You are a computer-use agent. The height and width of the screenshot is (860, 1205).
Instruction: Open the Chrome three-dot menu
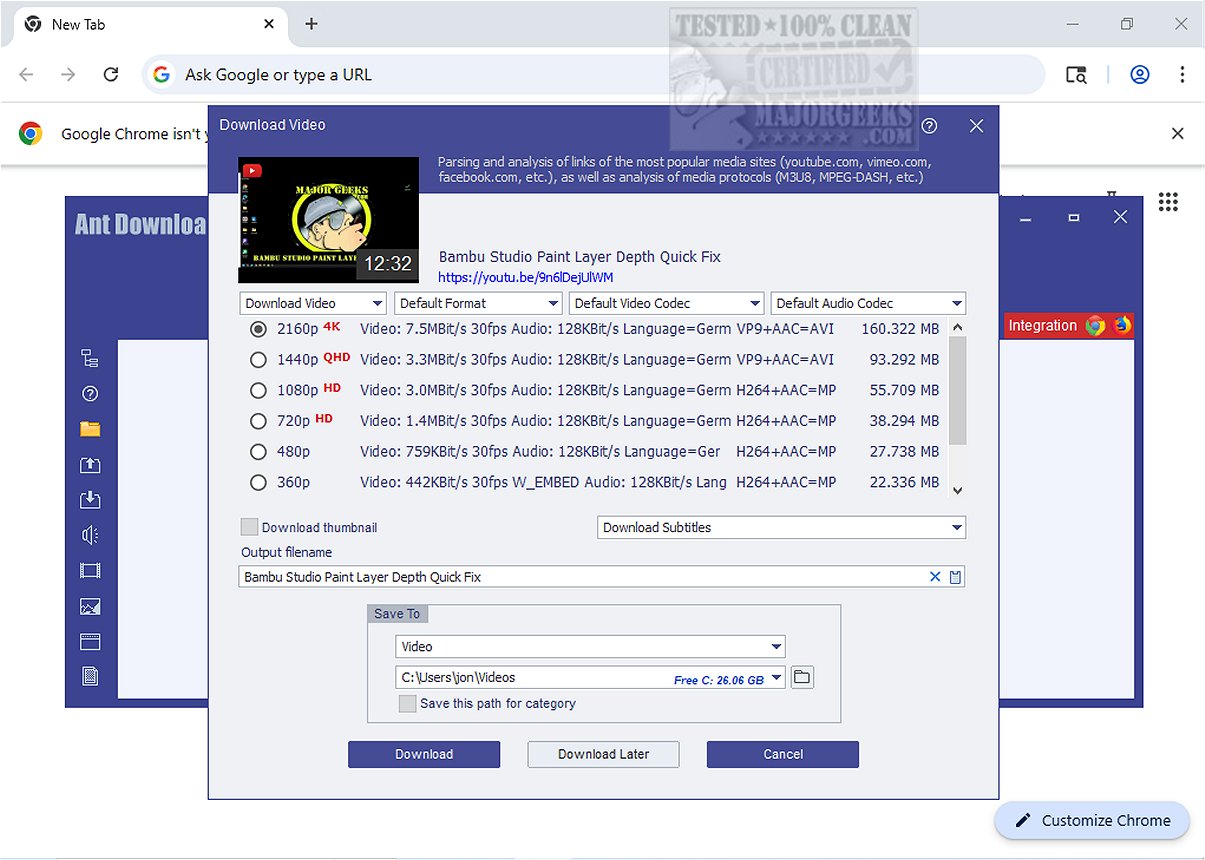click(x=1182, y=75)
